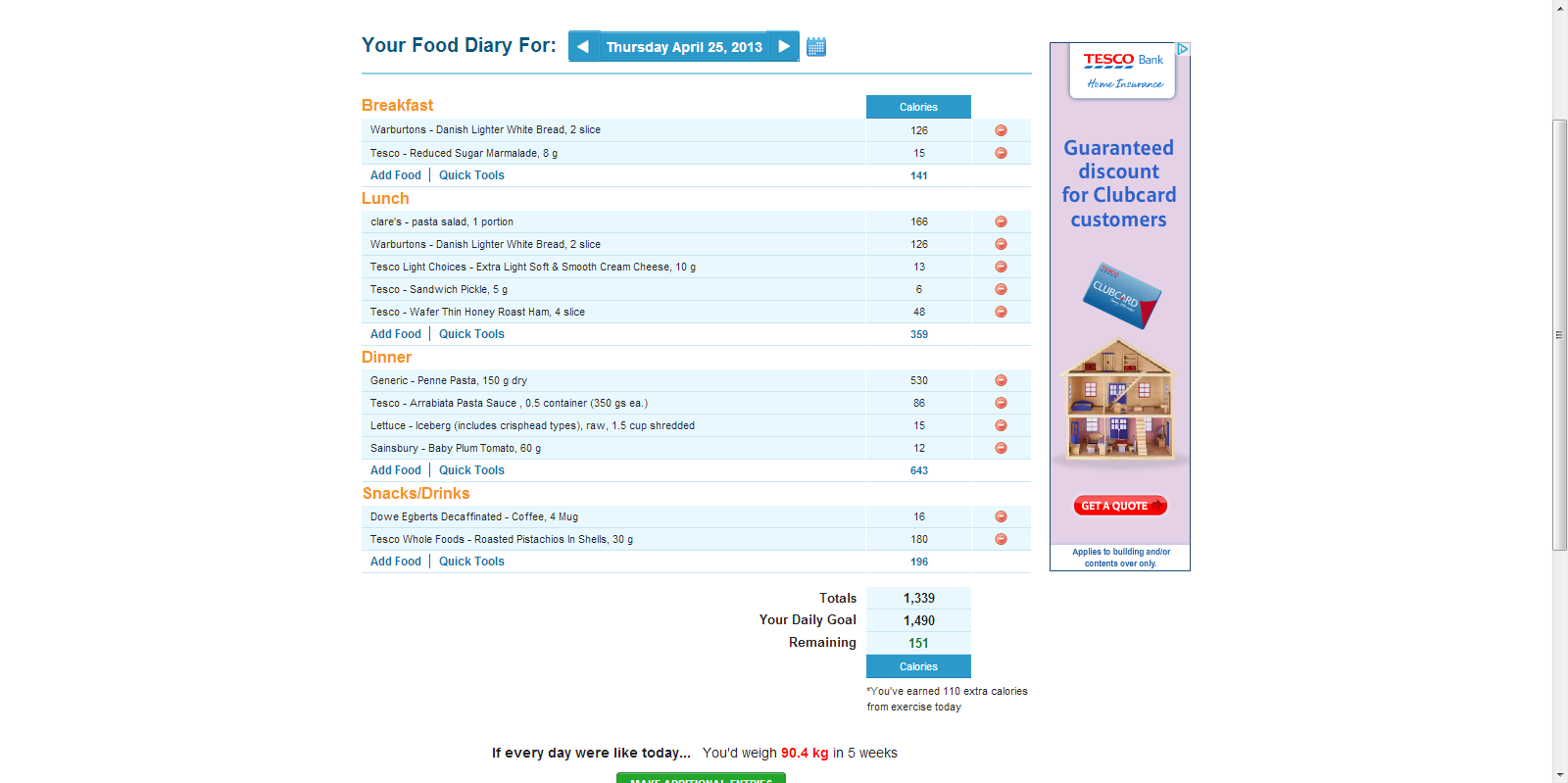This screenshot has width=1568, height=783.
Task: Go to next day arrow
Action: click(x=784, y=46)
